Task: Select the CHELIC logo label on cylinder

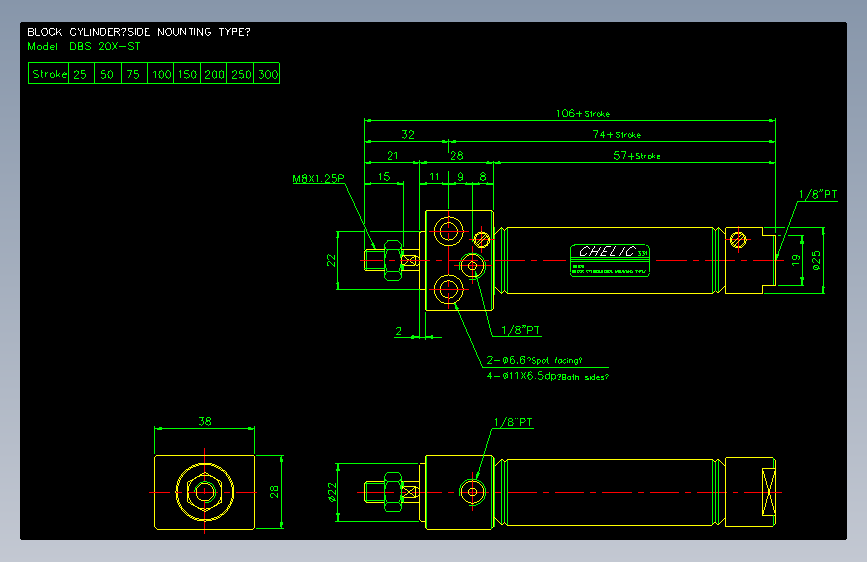Action: (x=610, y=260)
